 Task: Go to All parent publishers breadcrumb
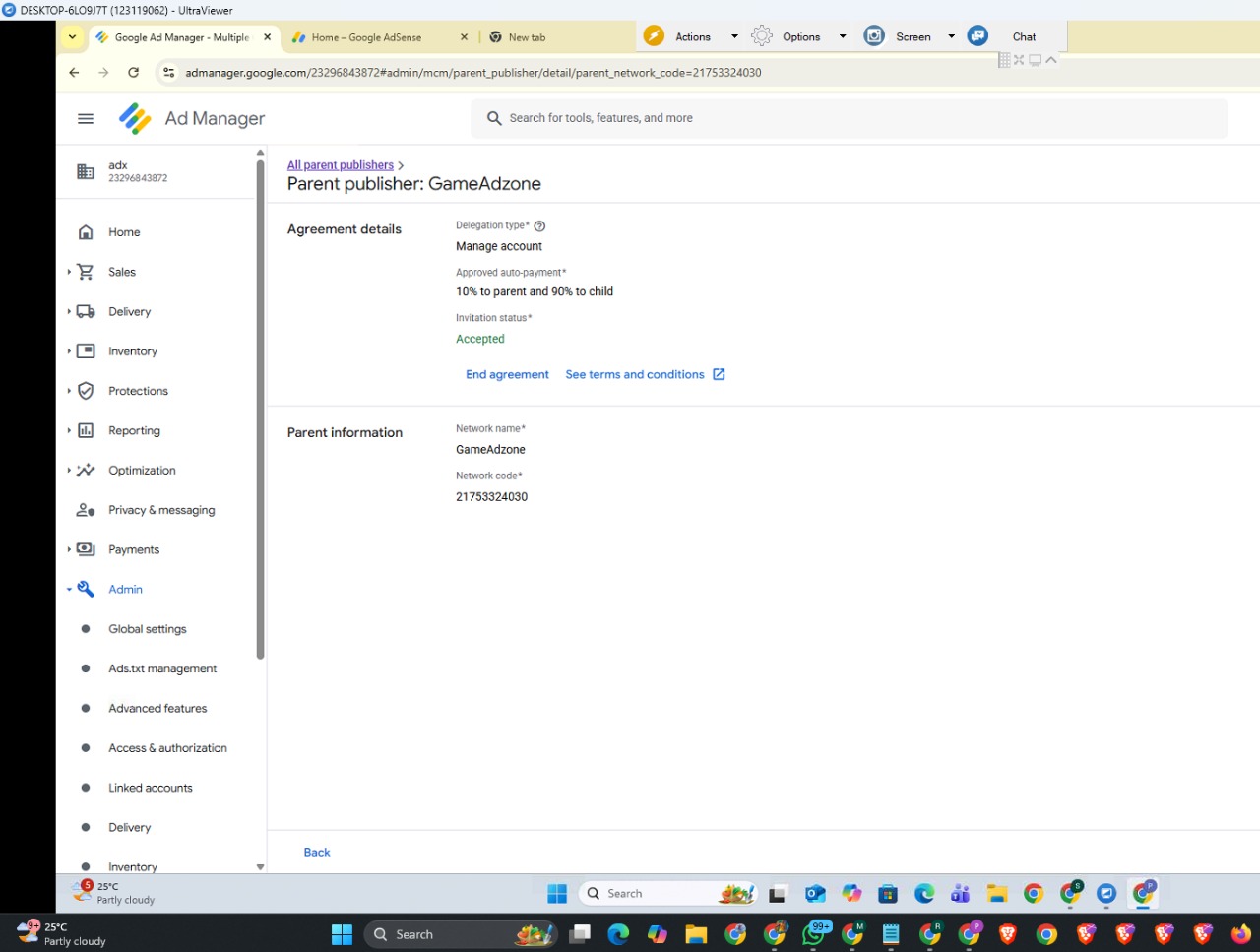coord(340,165)
